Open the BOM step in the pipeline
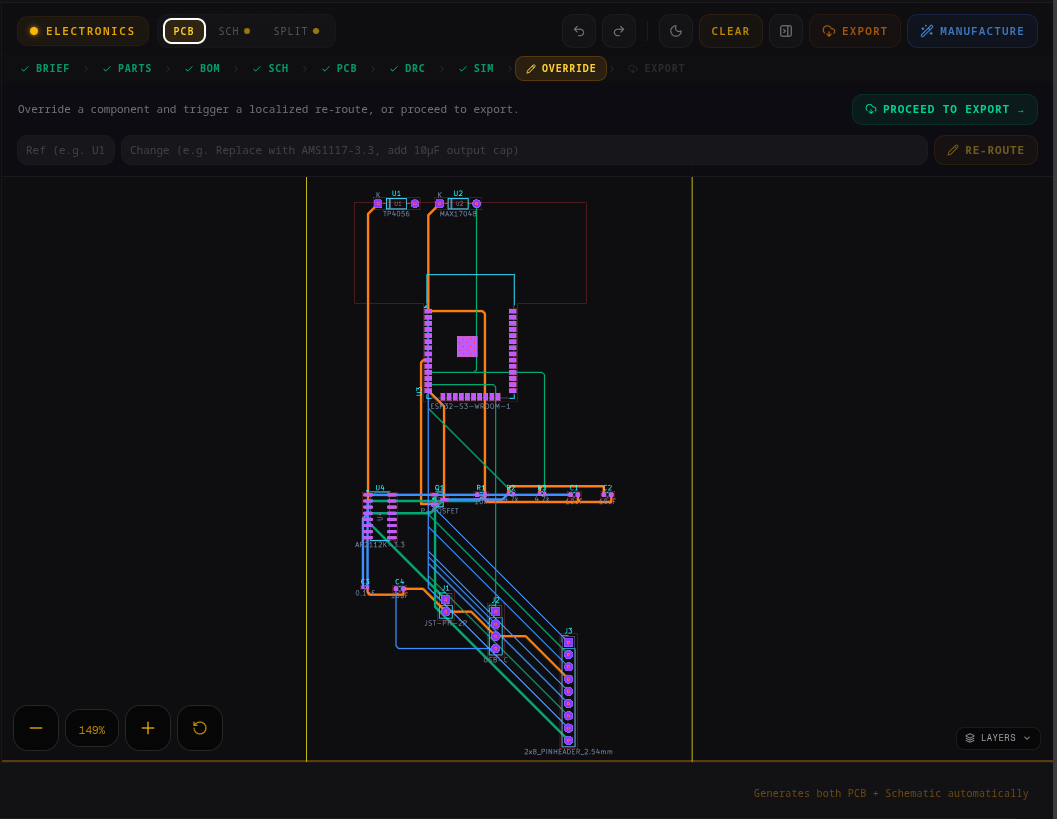This screenshot has width=1057, height=819. (x=208, y=68)
